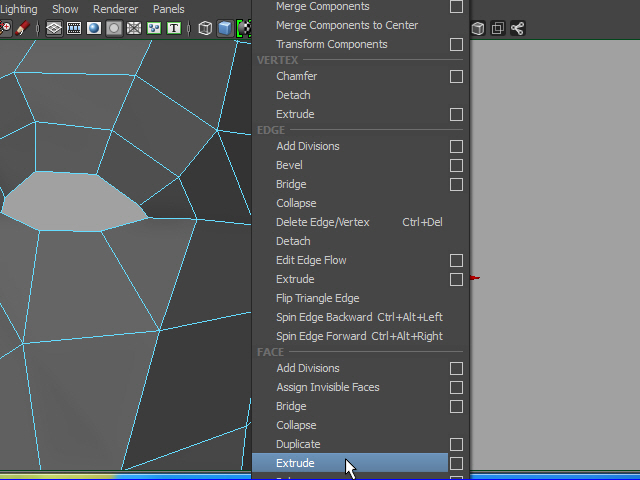Open the Panels menu

point(169,9)
